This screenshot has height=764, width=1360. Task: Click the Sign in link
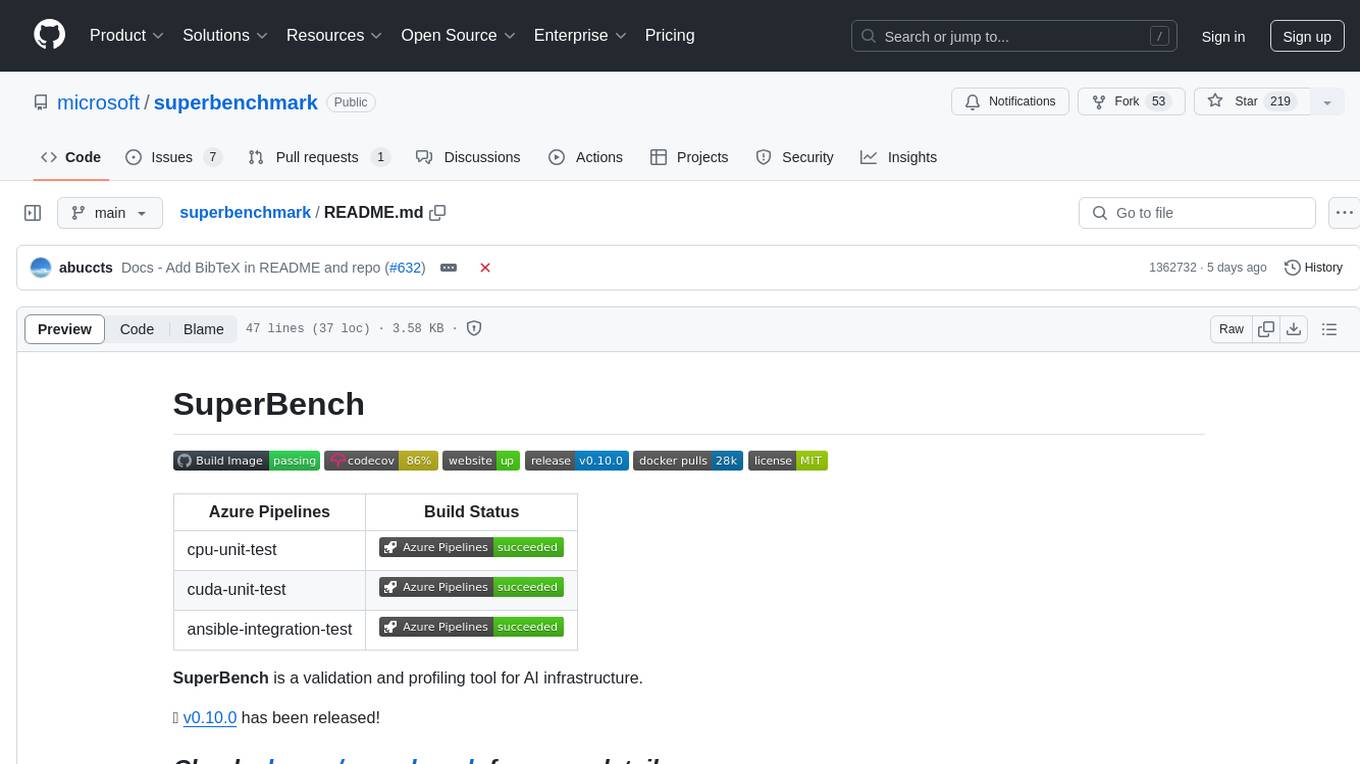pos(1223,36)
